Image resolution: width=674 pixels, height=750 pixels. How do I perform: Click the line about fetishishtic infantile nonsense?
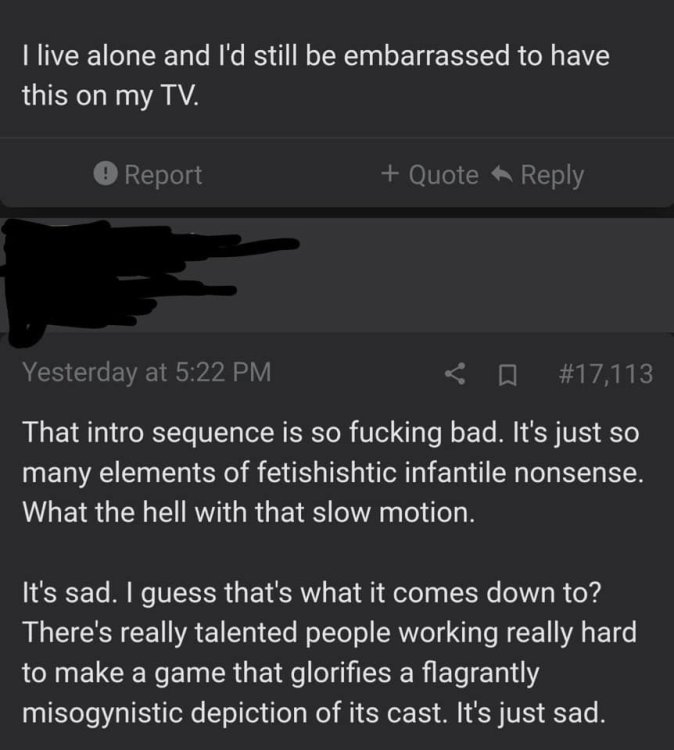tap(329, 474)
